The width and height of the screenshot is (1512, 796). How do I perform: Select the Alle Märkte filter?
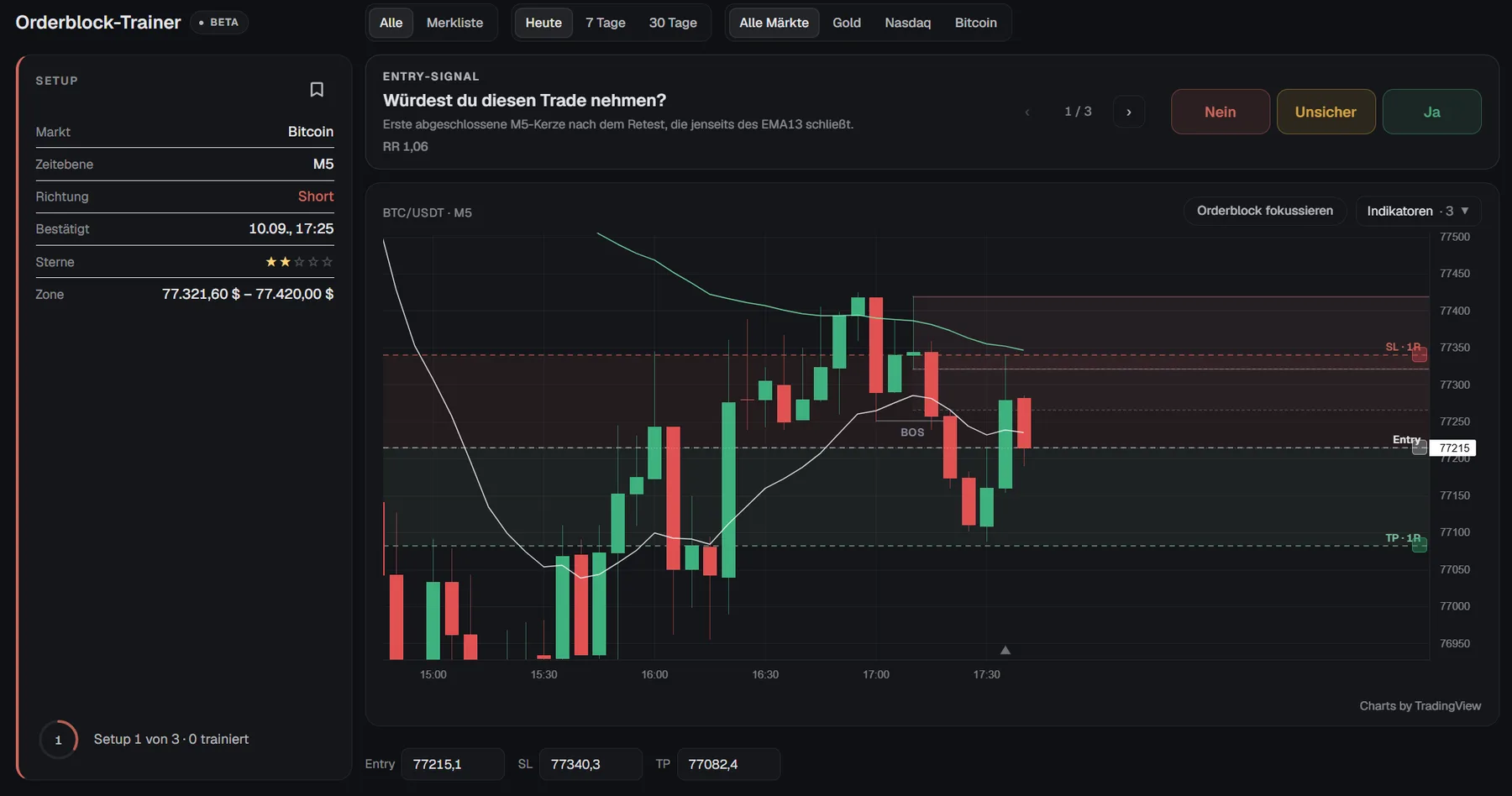tap(774, 23)
